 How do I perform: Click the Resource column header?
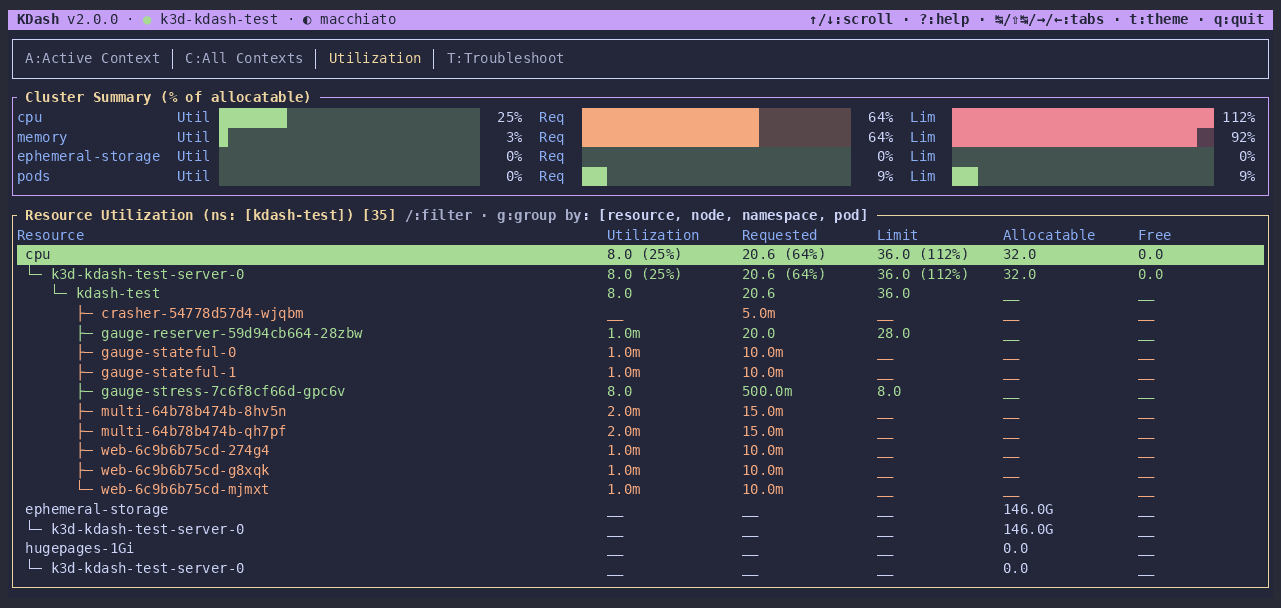(51, 235)
